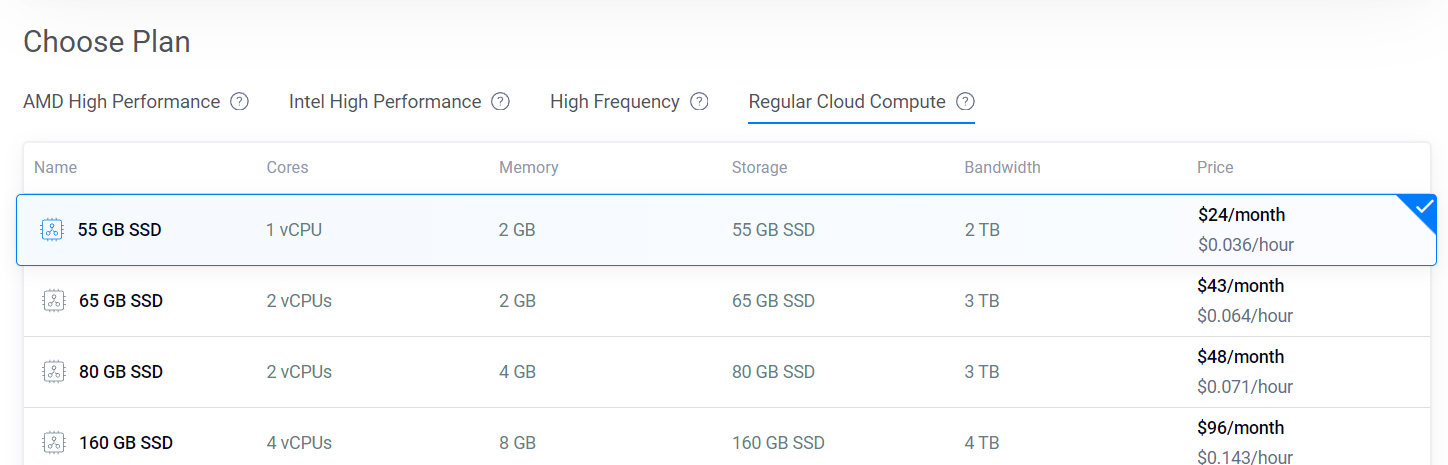Viewport: 1448px width, 465px height.
Task: Pick the $96/month 160 GB SSD plan
Action: point(727,437)
